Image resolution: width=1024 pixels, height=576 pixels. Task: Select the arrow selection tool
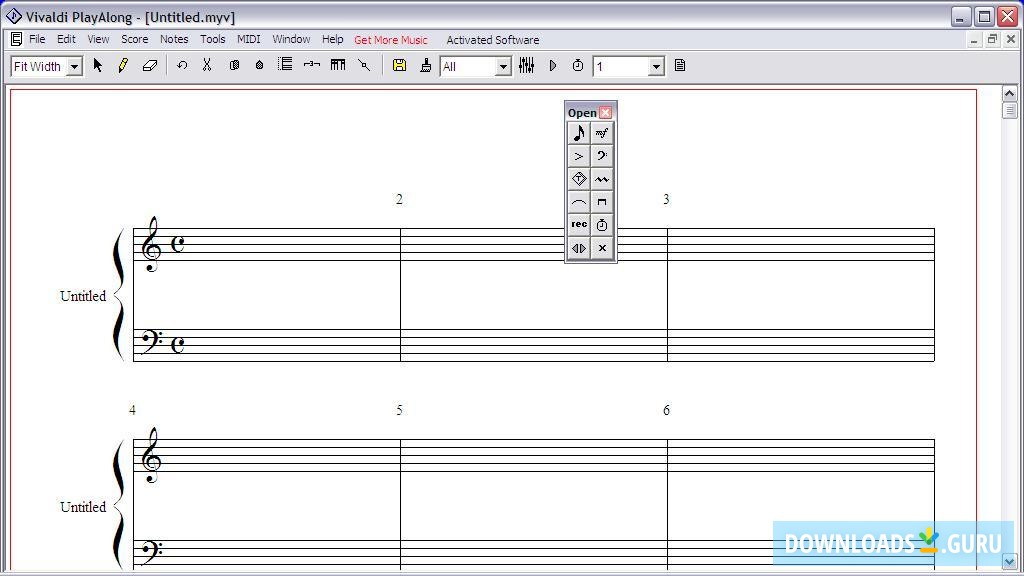(97, 66)
